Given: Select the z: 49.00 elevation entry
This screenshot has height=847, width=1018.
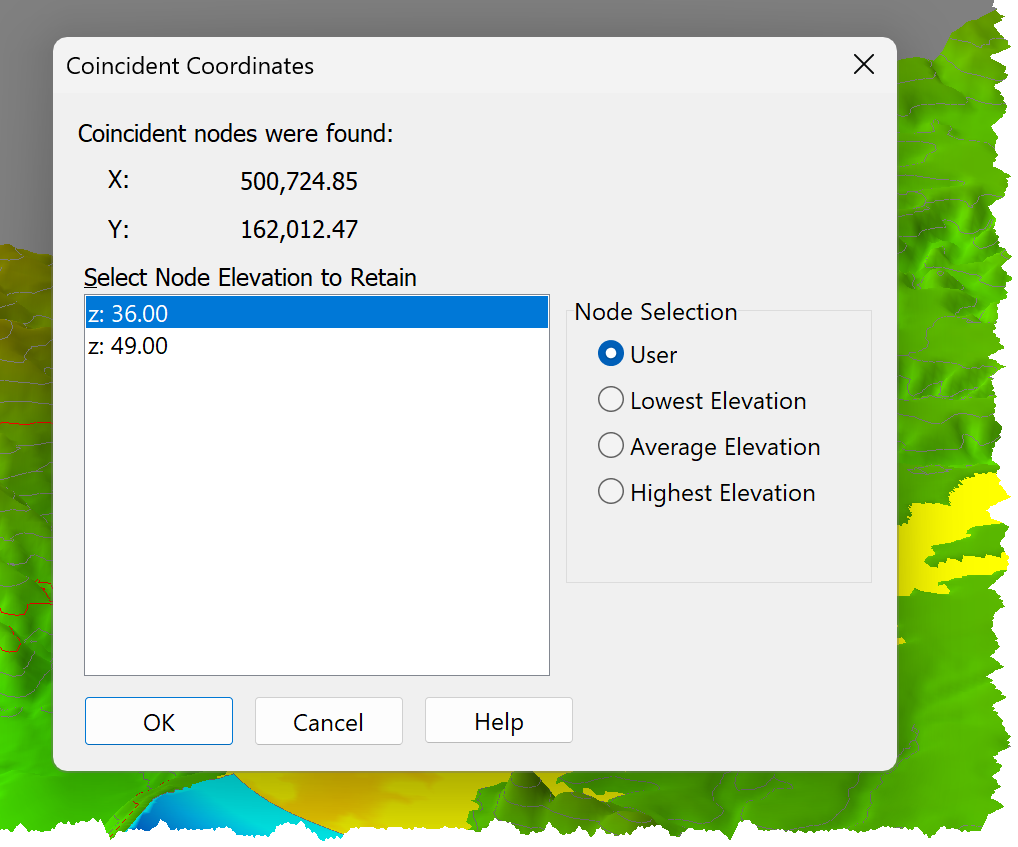Looking at the screenshot, I should click(x=317, y=345).
